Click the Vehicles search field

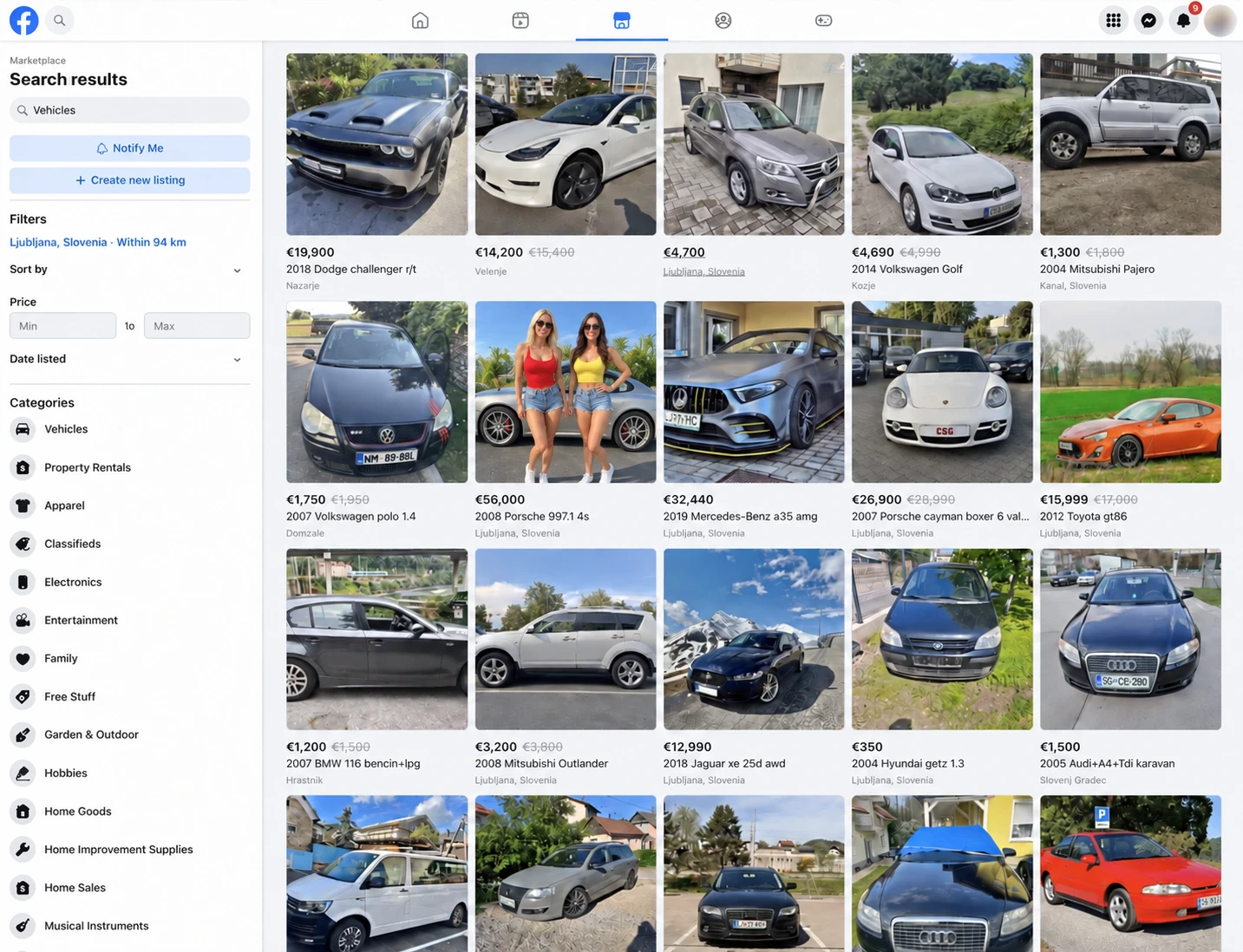pos(130,110)
